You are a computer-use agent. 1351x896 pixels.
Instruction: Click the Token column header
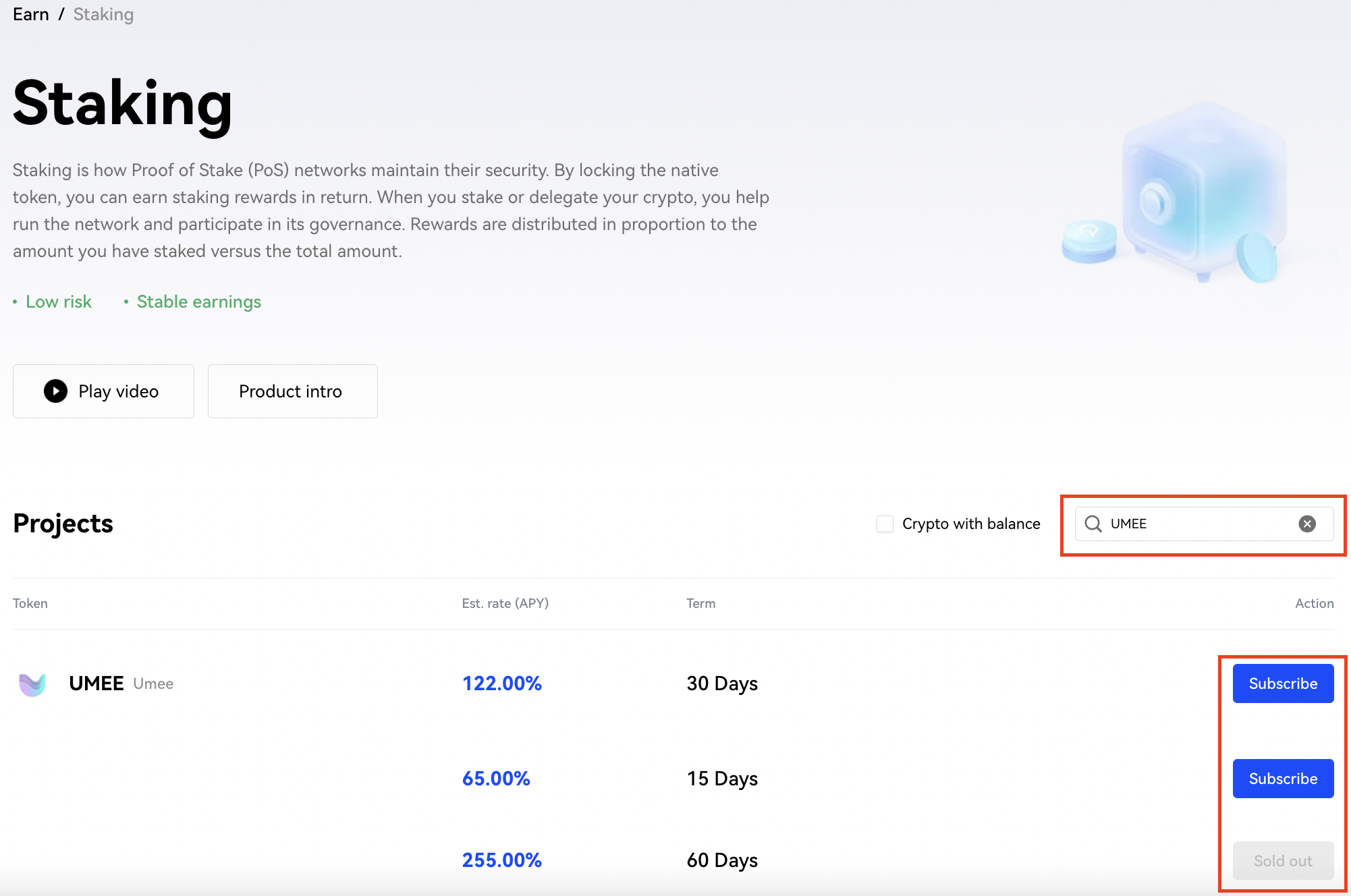pos(30,603)
